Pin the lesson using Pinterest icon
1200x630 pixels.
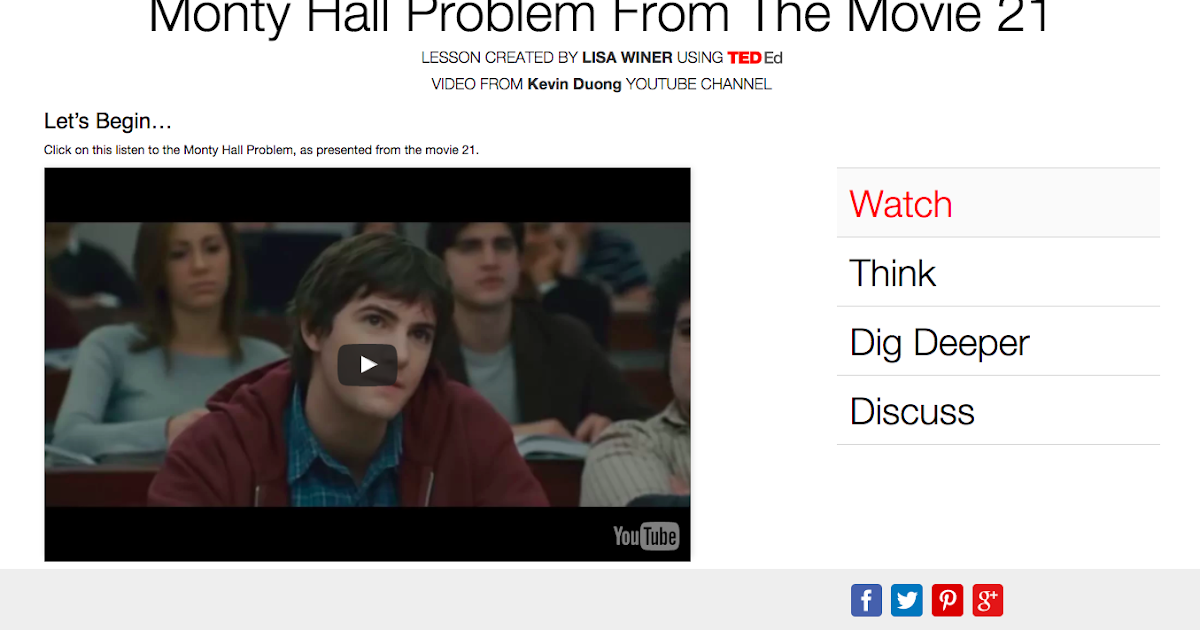(947, 600)
